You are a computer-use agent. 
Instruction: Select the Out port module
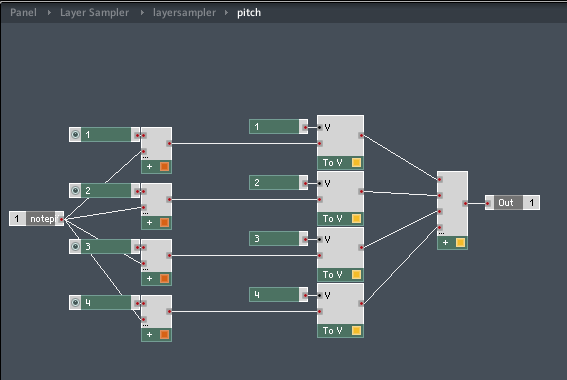tap(512, 202)
